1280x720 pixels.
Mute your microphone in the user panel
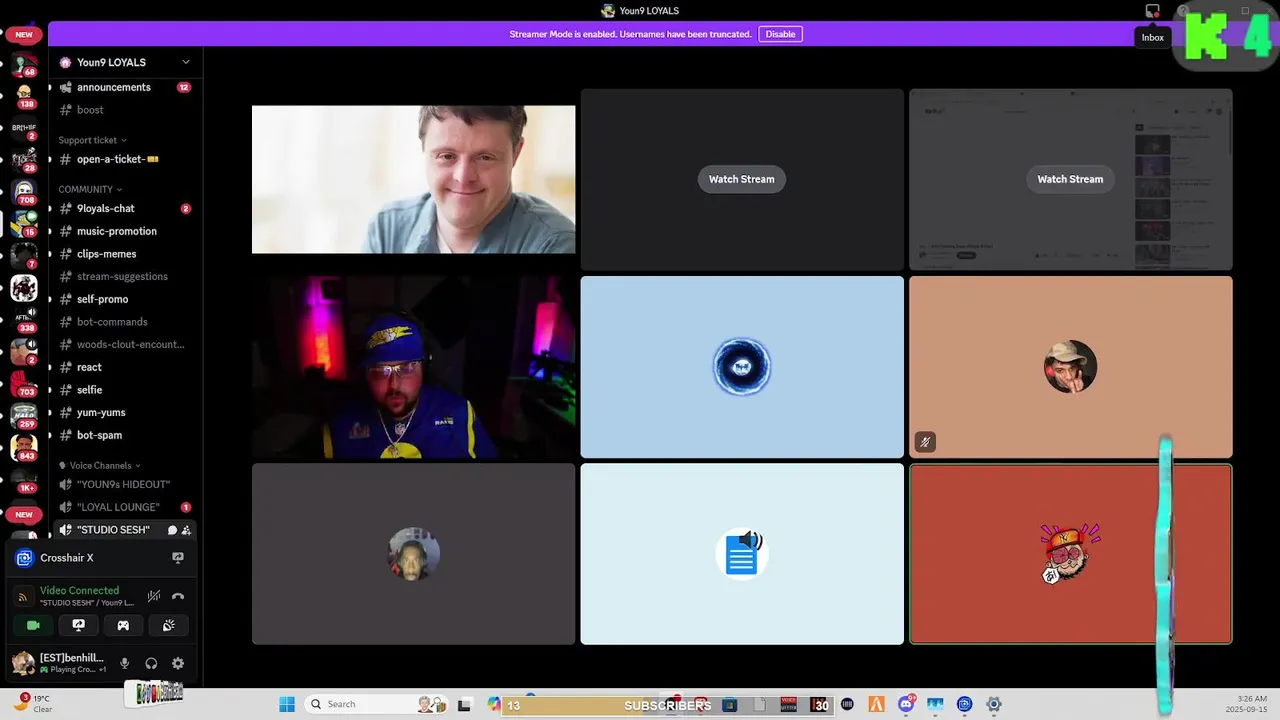click(125, 663)
